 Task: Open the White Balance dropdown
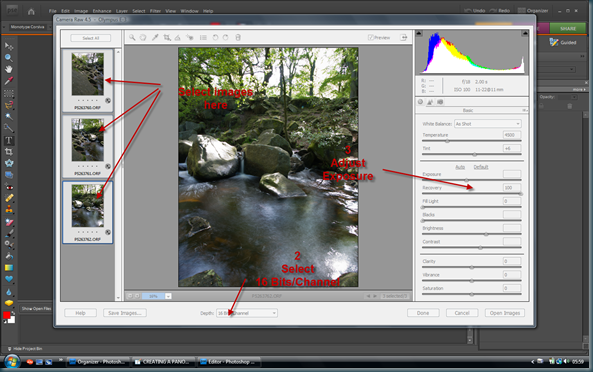click(x=487, y=124)
